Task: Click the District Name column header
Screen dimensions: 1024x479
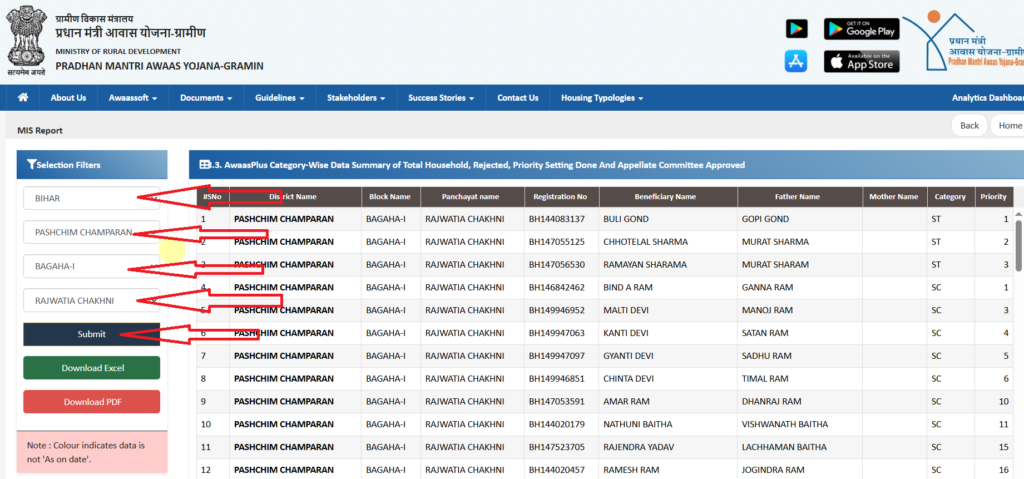Action: [x=293, y=197]
